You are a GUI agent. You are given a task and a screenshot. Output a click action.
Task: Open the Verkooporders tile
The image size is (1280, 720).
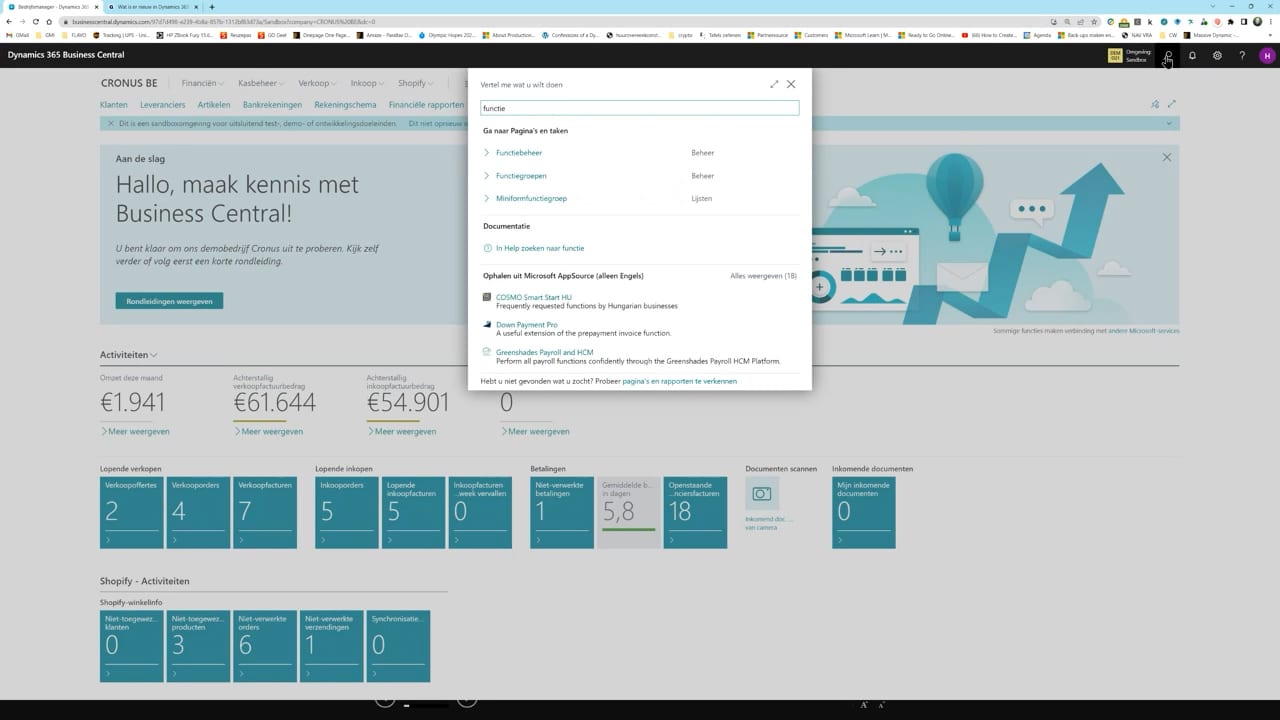(198, 513)
